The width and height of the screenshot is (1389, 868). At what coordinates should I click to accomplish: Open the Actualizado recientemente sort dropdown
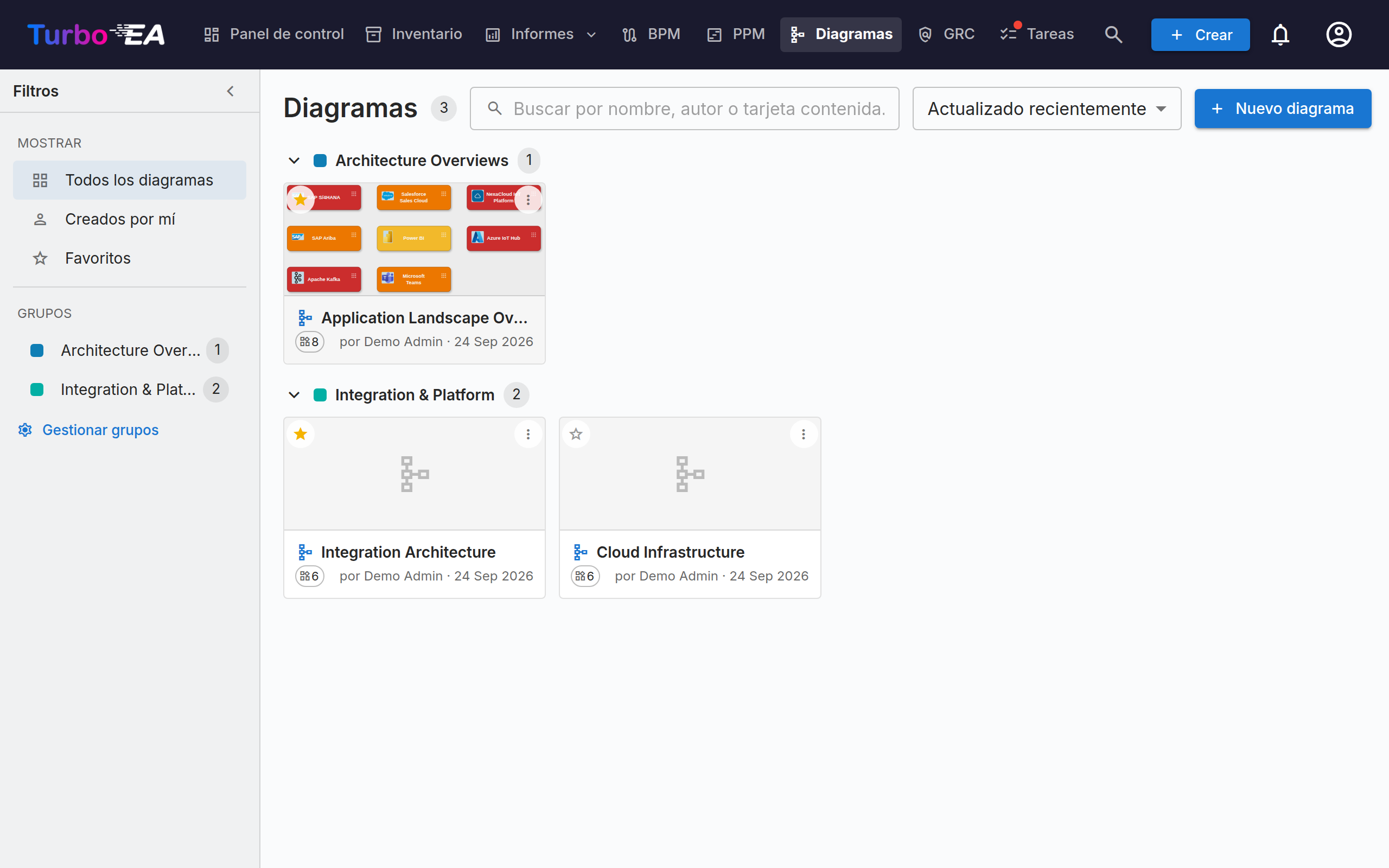(x=1046, y=108)
